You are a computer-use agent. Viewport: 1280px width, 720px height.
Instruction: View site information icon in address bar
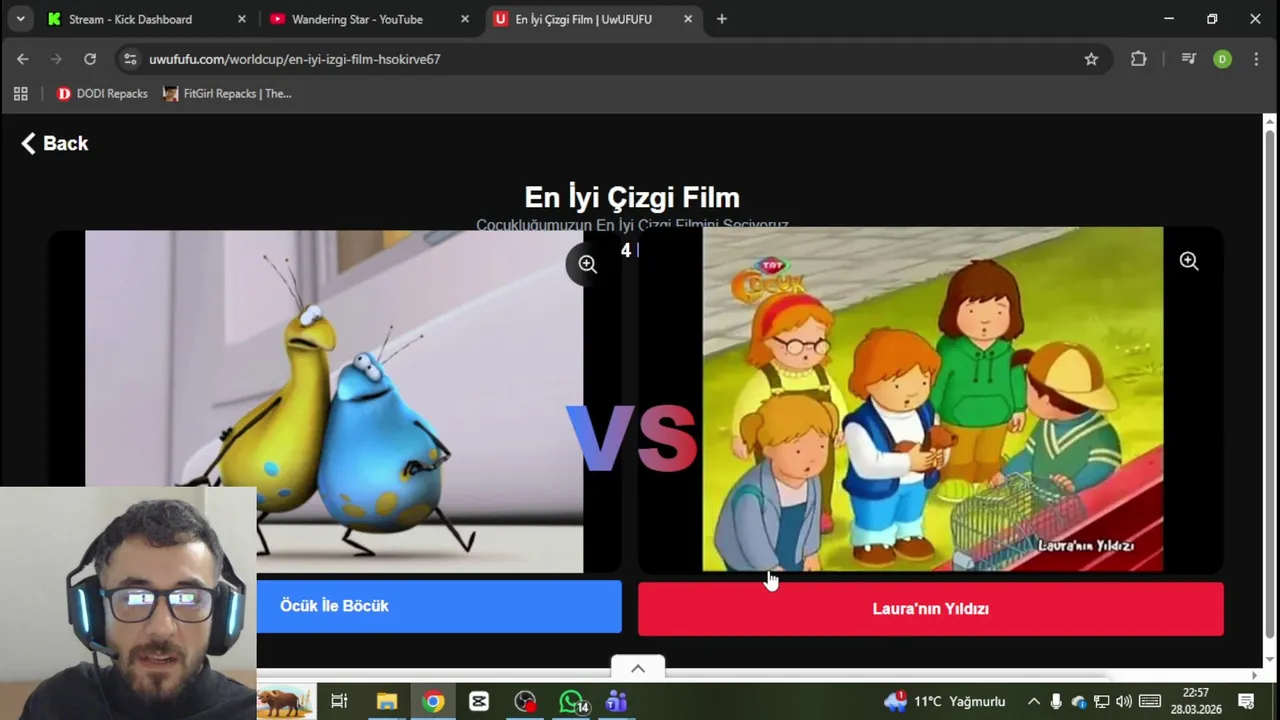click(130, 59)
